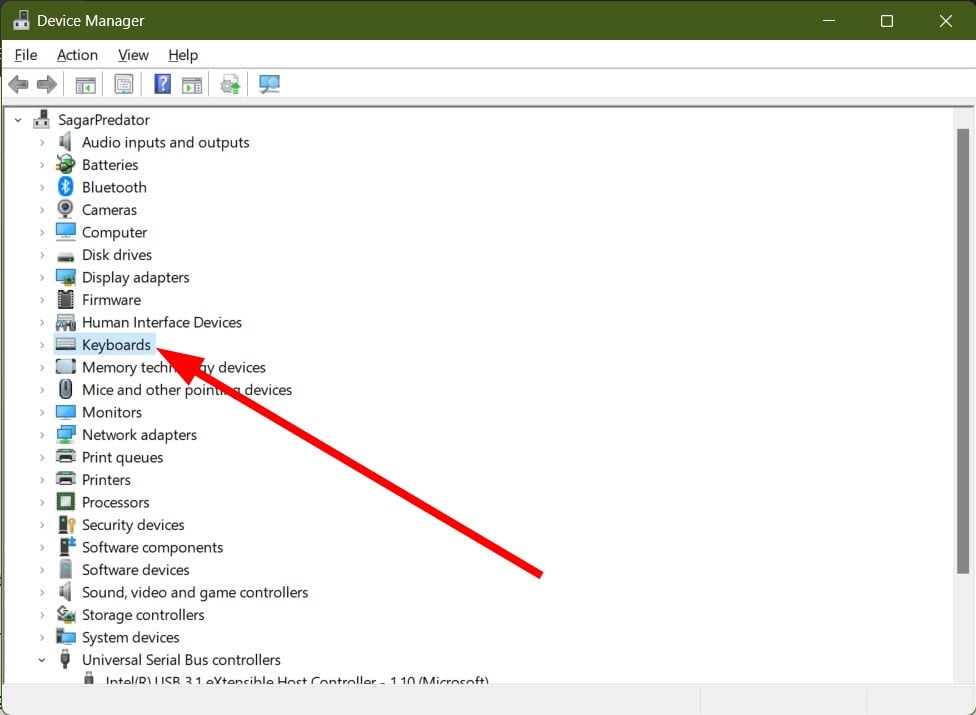Expand the Disk drives chevron
The height and width of the screenshot is (715, 976).
[42, 255]
